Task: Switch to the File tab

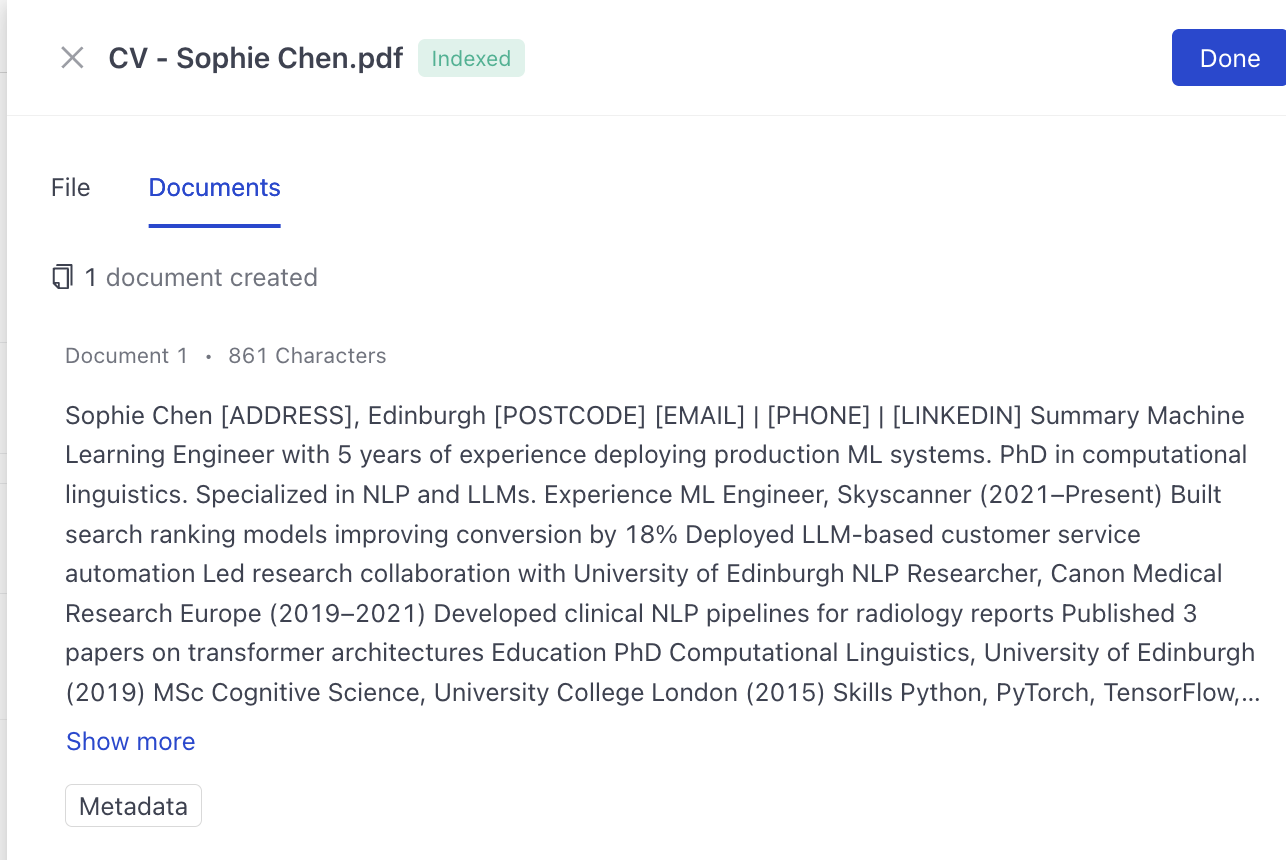Action: 71,188
